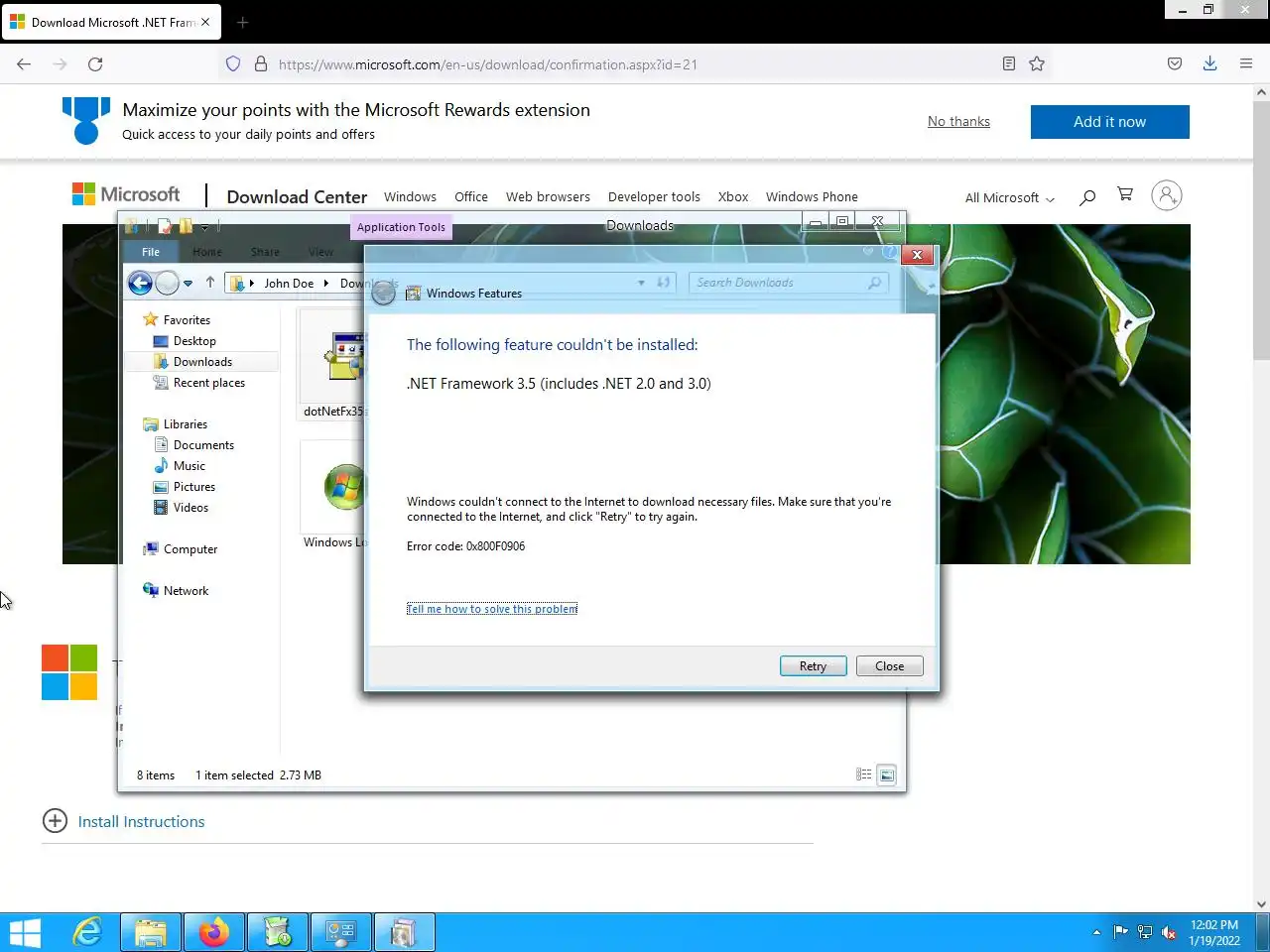1270x952 pixels.
Task: Open Explorer recent locations dropdown arrow
Action: tap(188, 284)
